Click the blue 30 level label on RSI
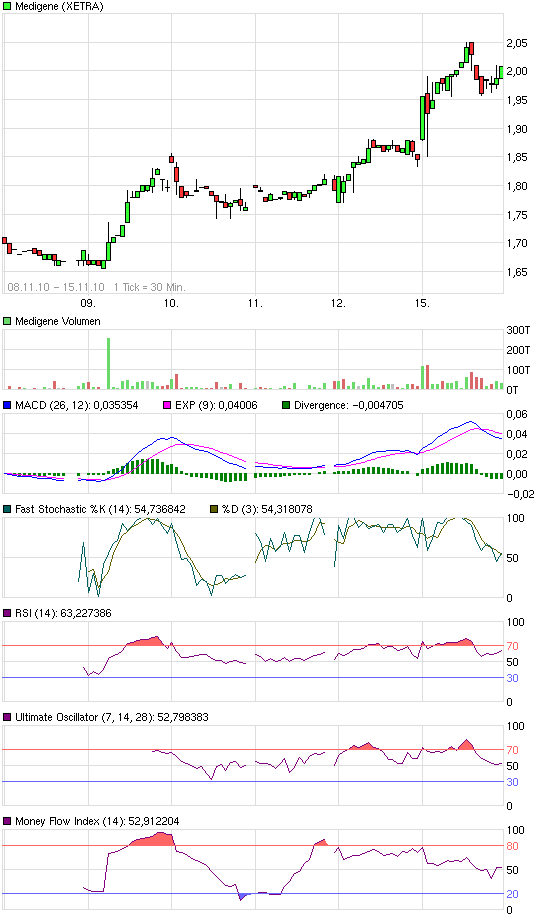This screenshot has width=545, height=918. (512, 678)
